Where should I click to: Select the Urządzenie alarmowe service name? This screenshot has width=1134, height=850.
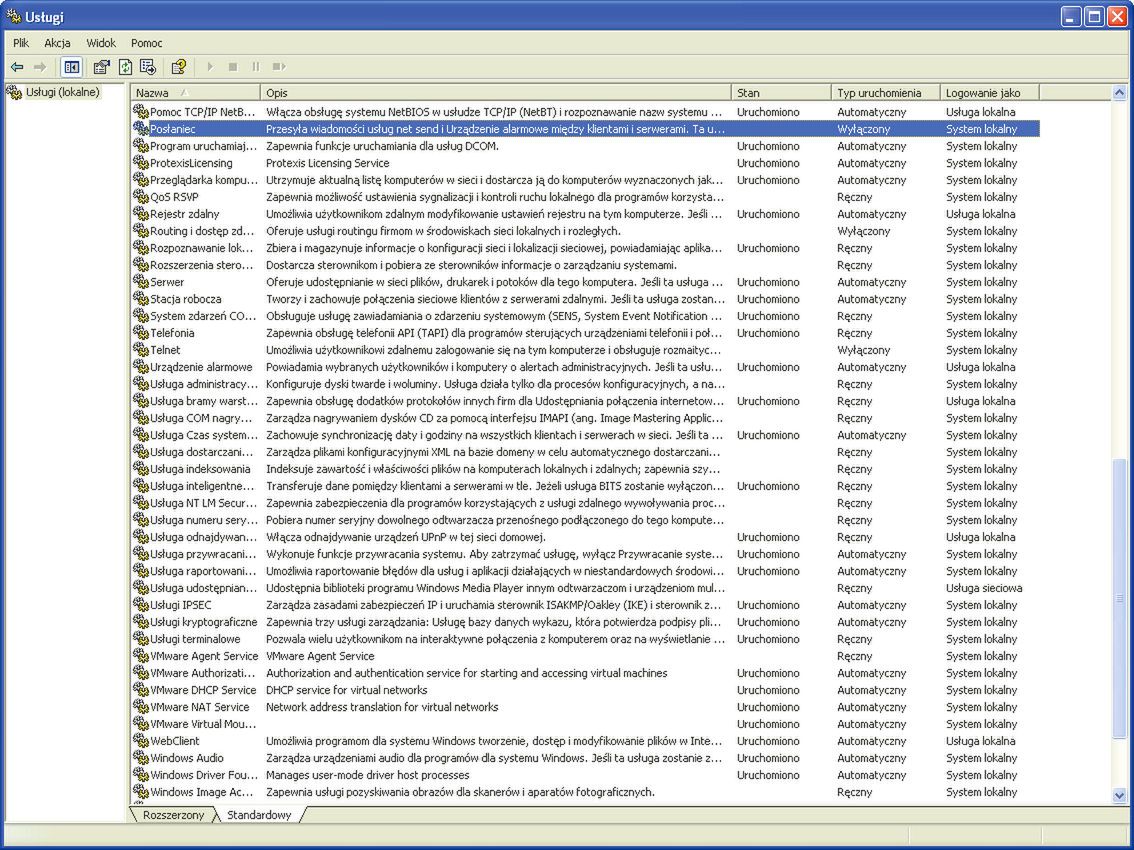201,367
